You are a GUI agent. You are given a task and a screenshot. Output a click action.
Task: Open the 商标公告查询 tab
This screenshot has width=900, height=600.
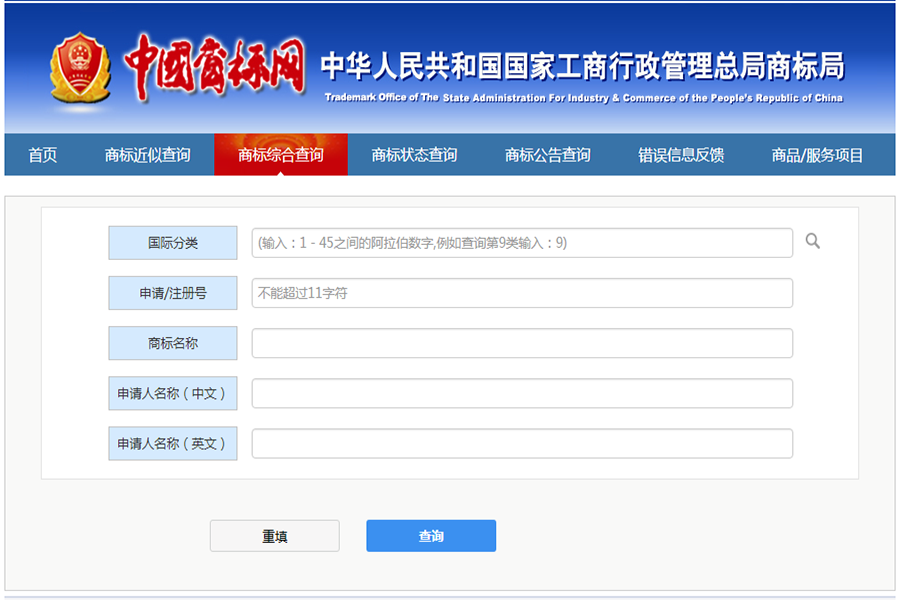tap(547, 155)
